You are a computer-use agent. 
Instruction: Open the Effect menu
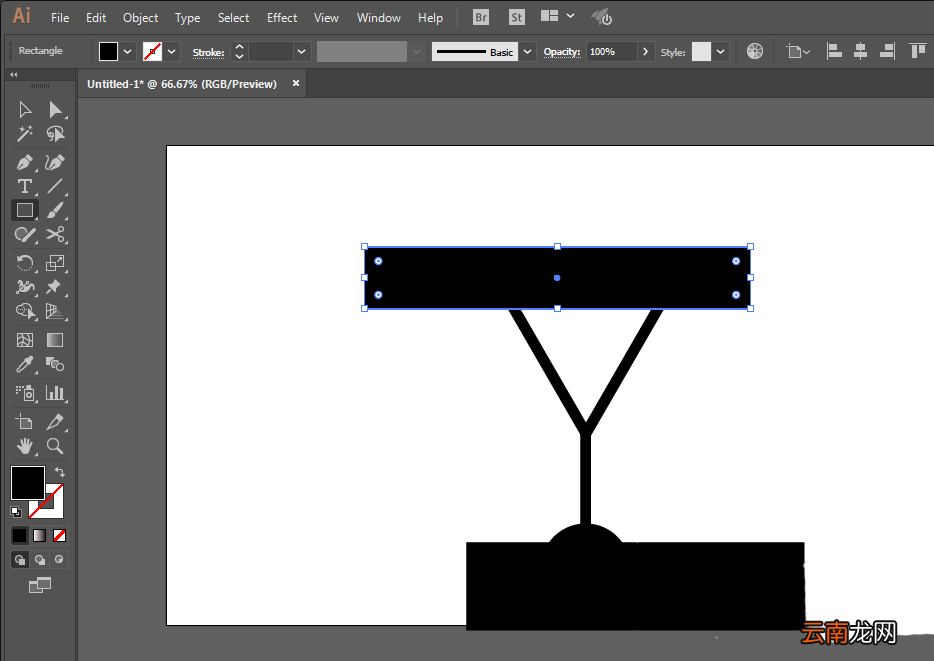282,18
